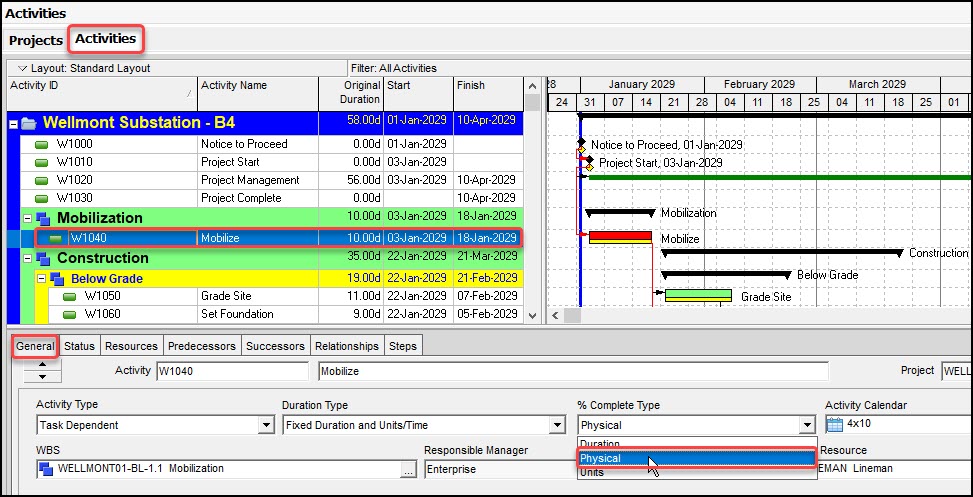The width and height of the screenshot is (973, 497).
Task: Click the W1020 activity icon
Action: [42, 181]
